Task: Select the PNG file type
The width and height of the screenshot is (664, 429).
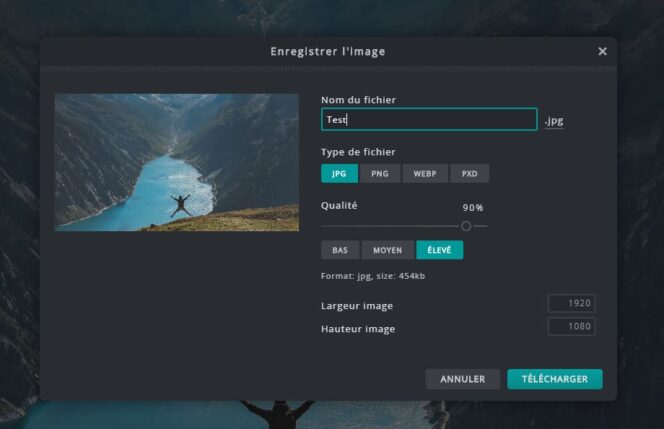Action: click(x=380, y=174)
